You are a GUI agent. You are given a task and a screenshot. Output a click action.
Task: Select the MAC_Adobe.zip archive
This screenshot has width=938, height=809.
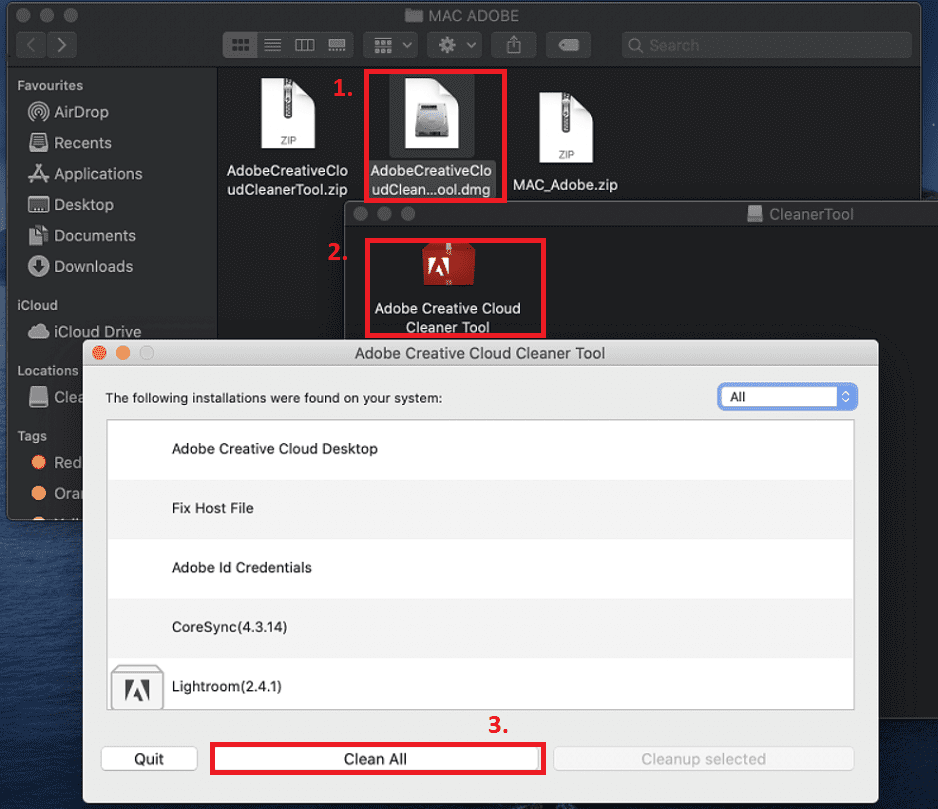pyautogui.click(x=565, y=127)
